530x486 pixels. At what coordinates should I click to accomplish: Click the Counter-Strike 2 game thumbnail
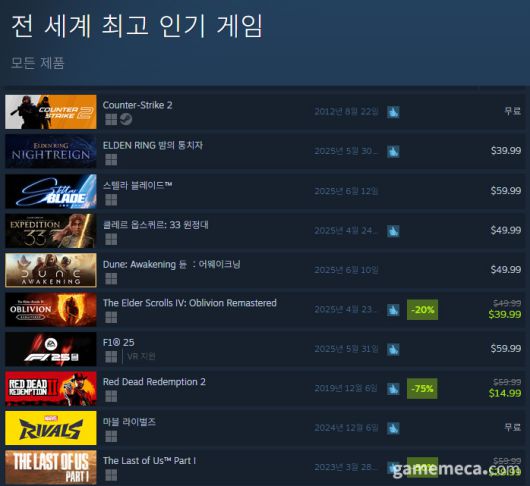coord(51,112)
